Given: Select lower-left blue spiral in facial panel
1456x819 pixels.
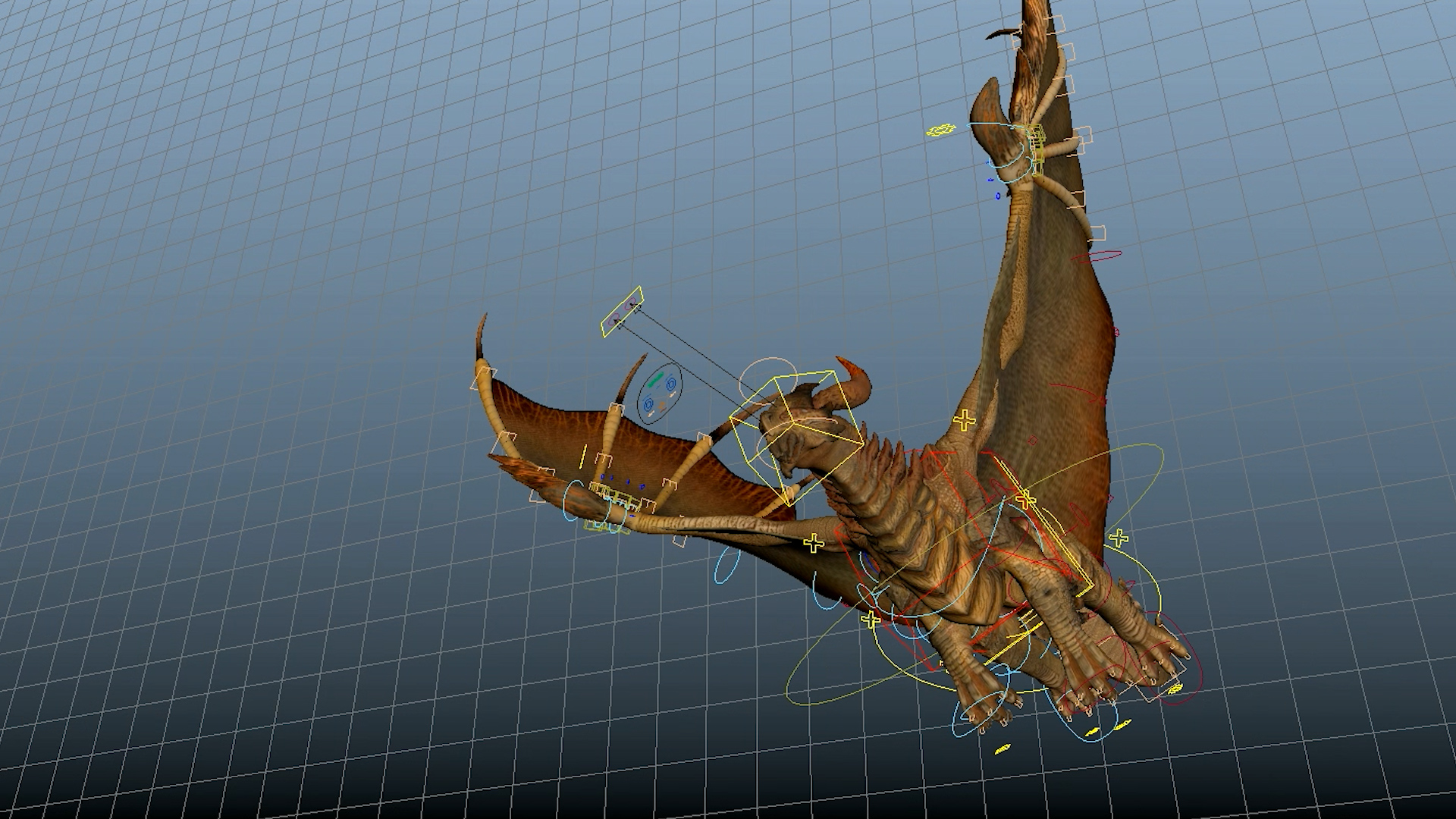Looking at the screenshot, I should click(x=649, y=403).
